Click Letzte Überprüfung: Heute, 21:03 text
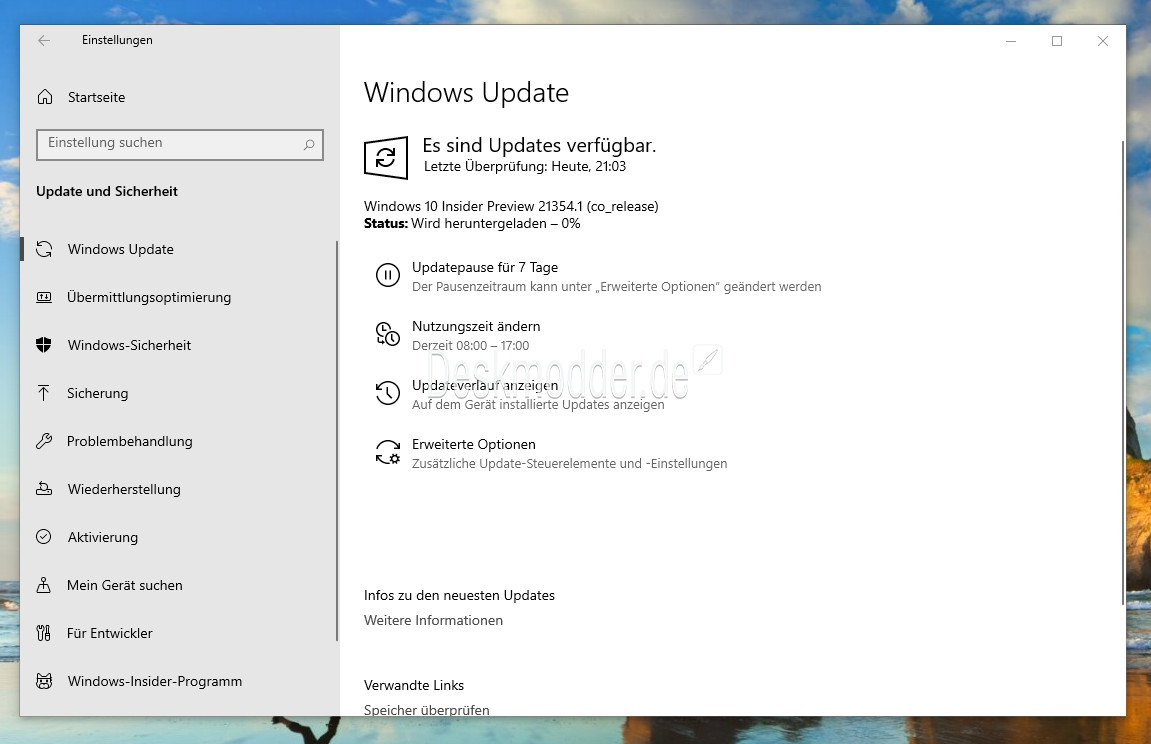The height and width of the screenshot is (744, 1151). pos(525,167)
